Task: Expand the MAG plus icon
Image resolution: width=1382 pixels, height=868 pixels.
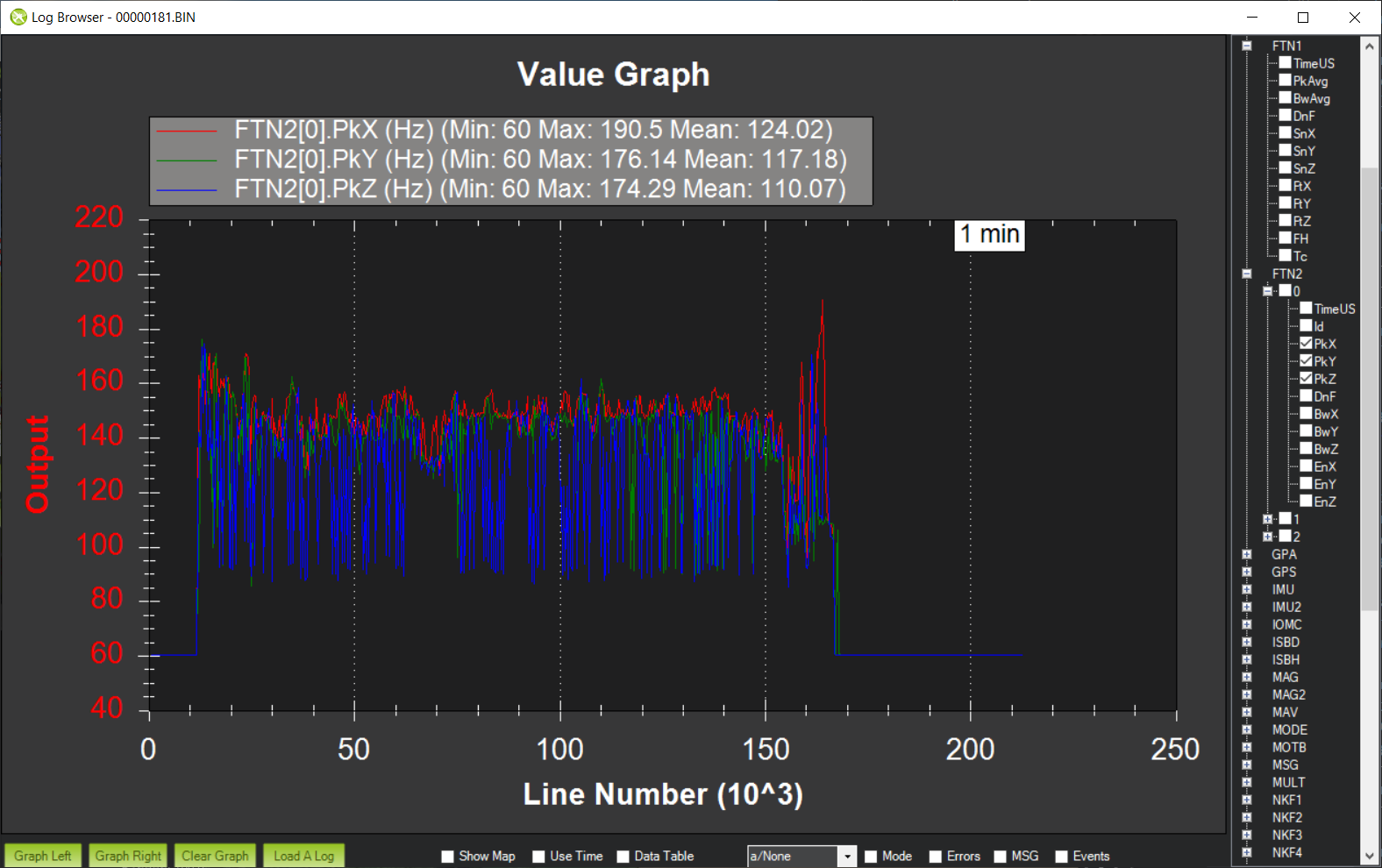Action: pyautogui.click(x=1246, y=677)
